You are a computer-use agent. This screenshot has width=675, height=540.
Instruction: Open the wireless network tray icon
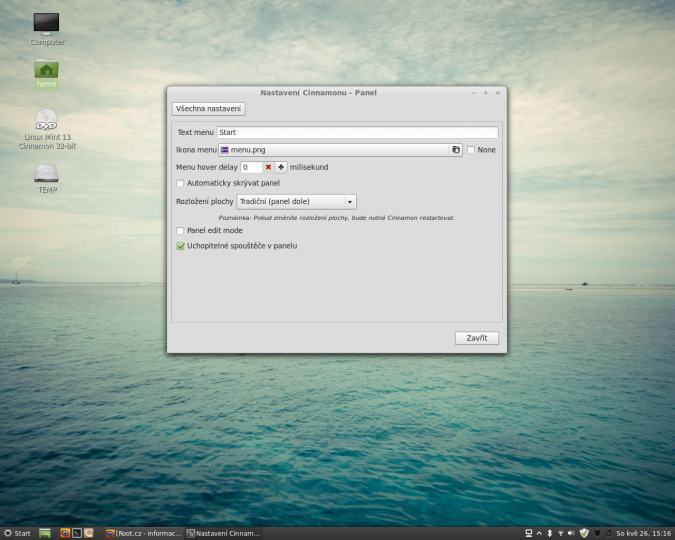tap(560, 533)
